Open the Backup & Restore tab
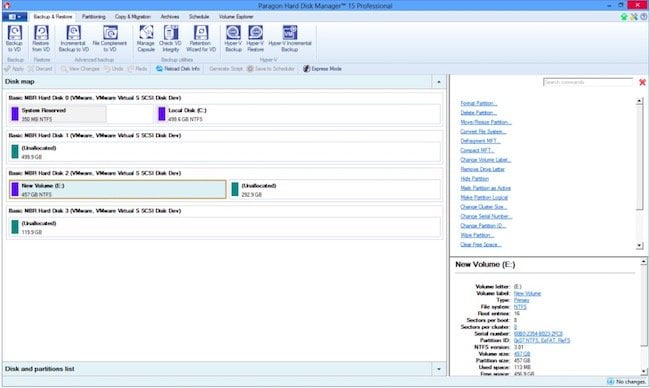 (x=53, y=17)
